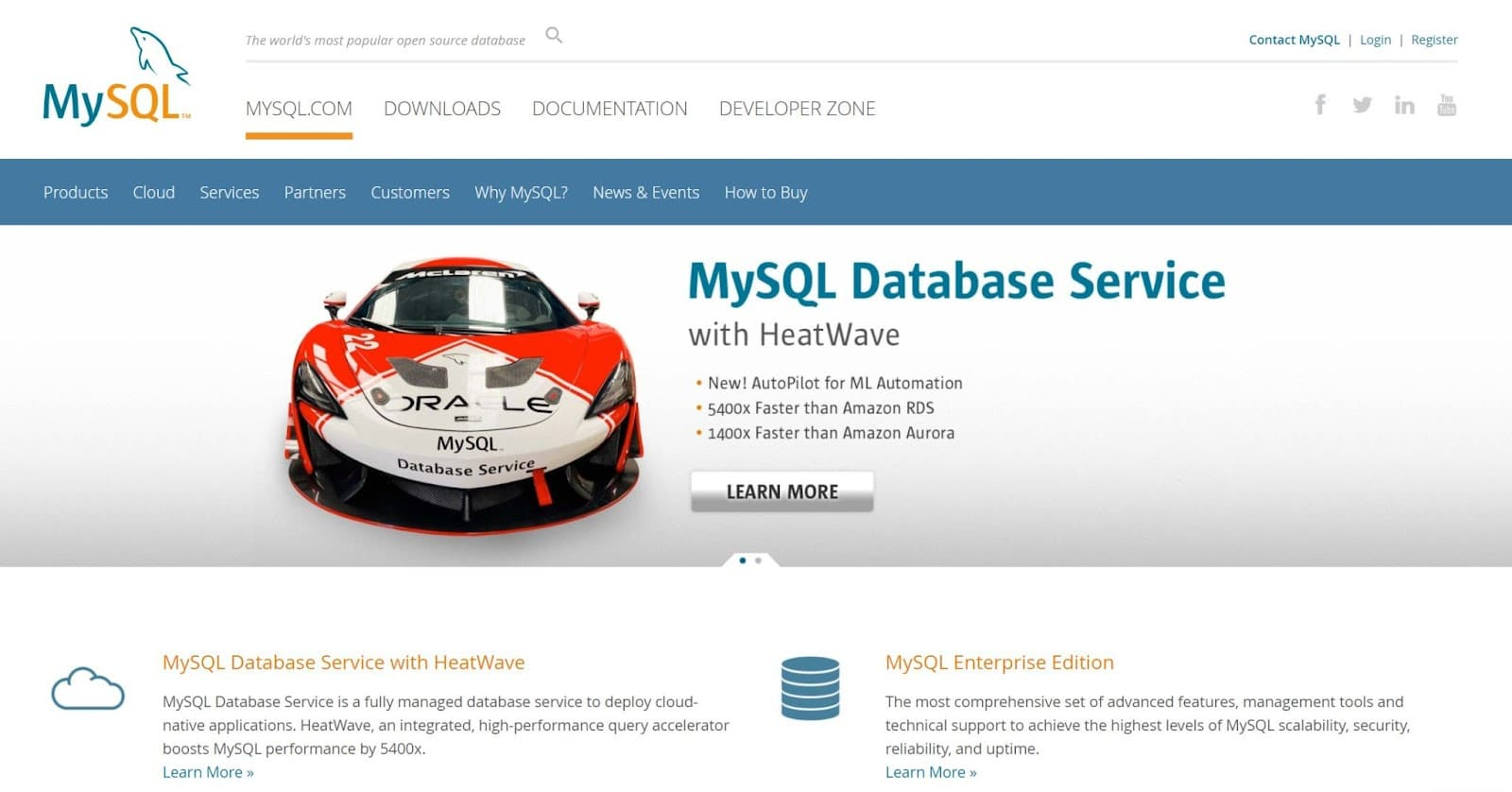
Task: Click the MySQL dolphin logo
Action: (x=117, y=77)
